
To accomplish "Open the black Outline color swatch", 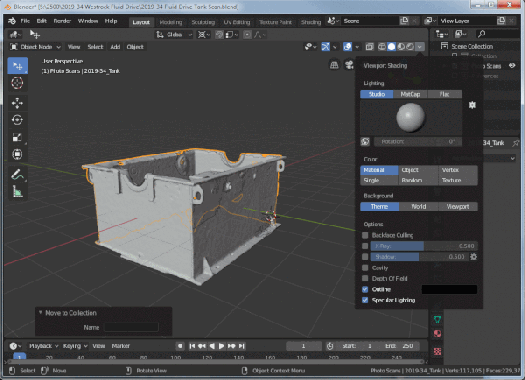I will (449, 289).
